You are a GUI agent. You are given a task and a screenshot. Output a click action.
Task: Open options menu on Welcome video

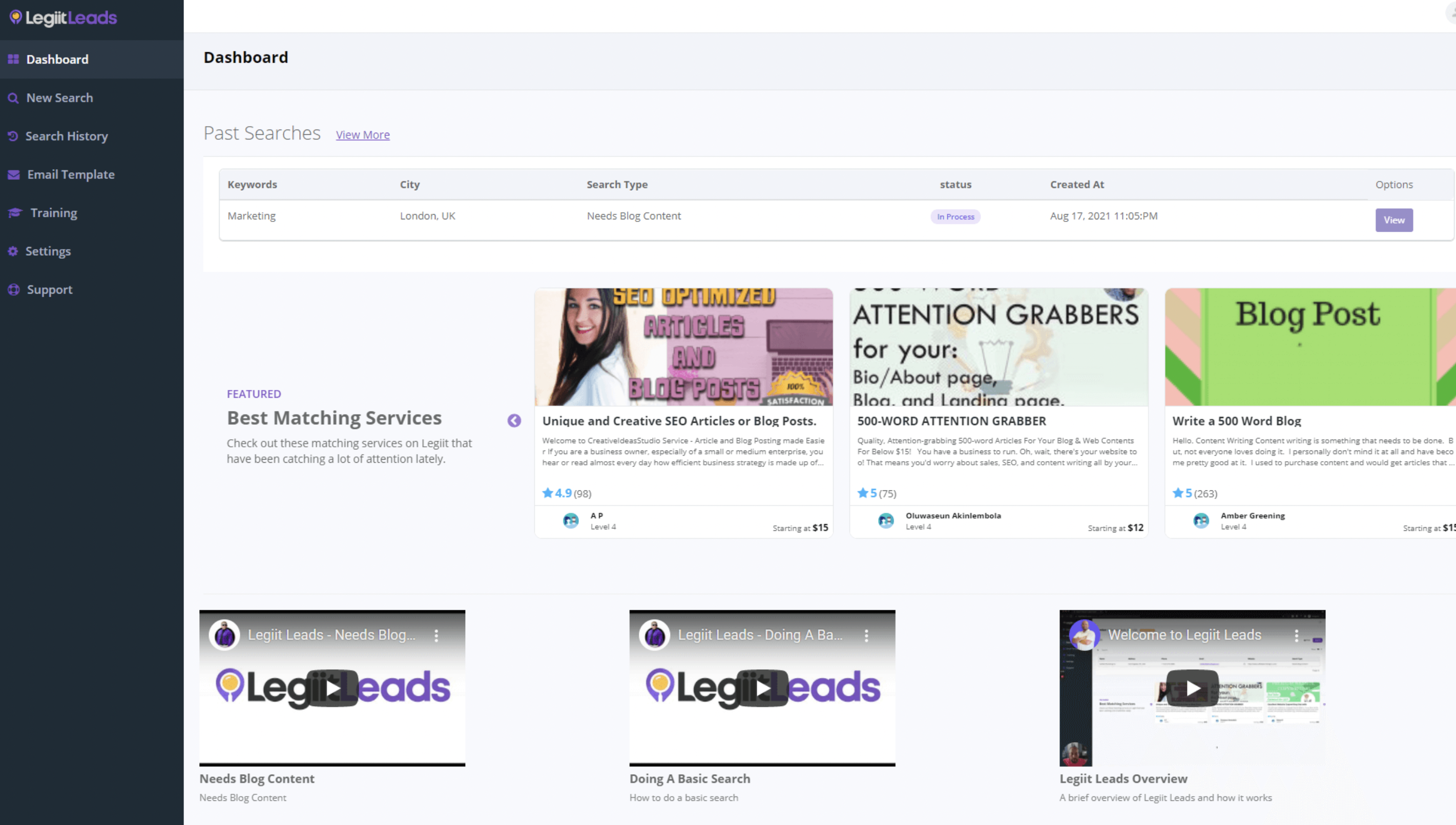(1296, 635)
